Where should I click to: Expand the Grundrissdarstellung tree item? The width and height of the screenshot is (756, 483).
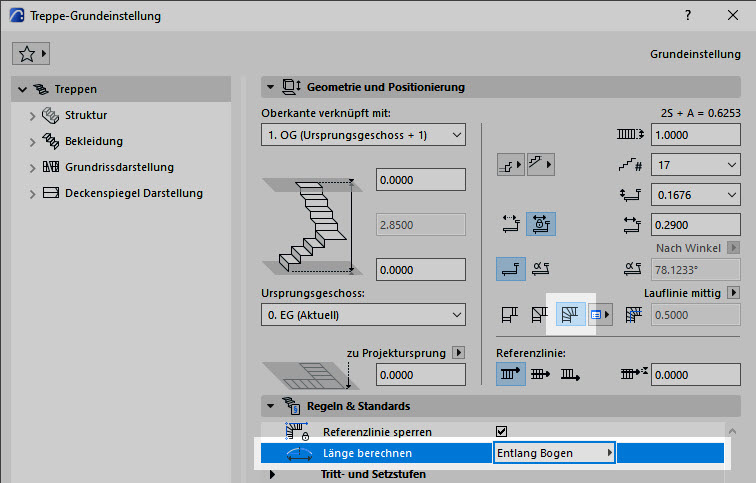32,168
